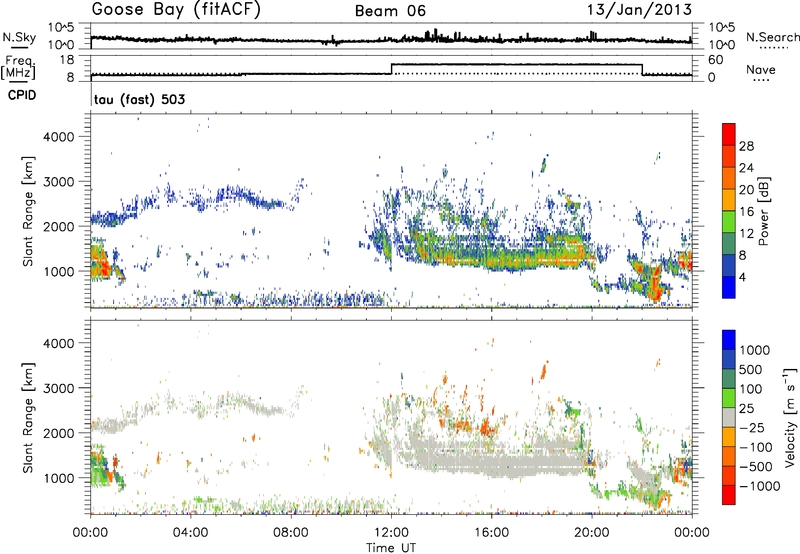The width and height of the screenshot is (800, 554).
Task: Click the "08:00" time axis label
Action: [x=291, y=533]
